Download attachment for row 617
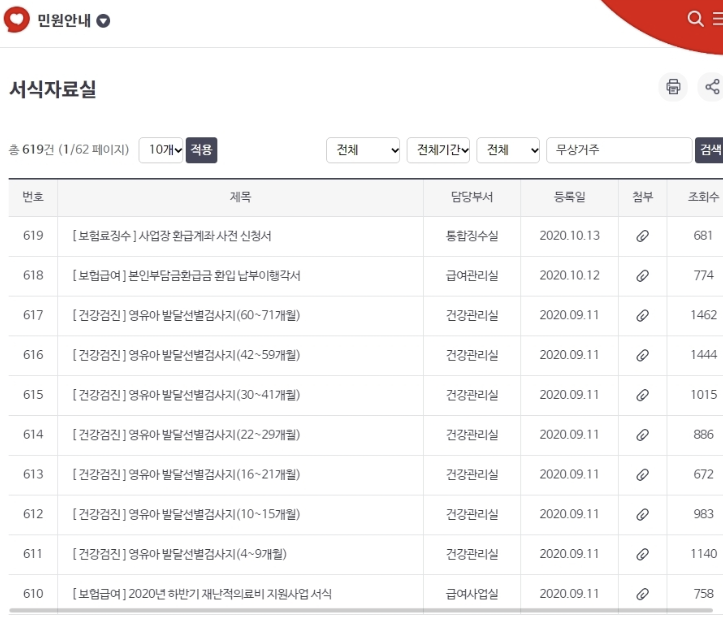Viewport: 723px width, 617px height. point(642,315)
